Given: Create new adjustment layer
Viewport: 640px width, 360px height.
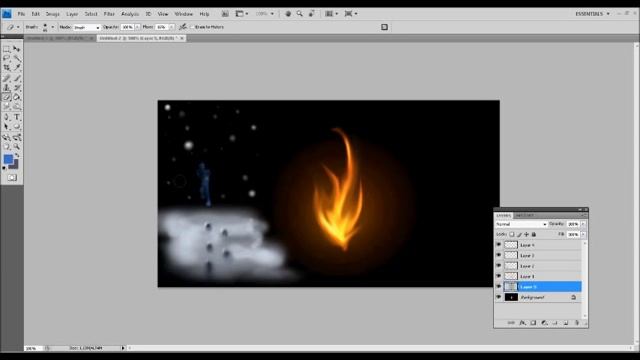Looking at the screenshot, I should coord(544,323).
